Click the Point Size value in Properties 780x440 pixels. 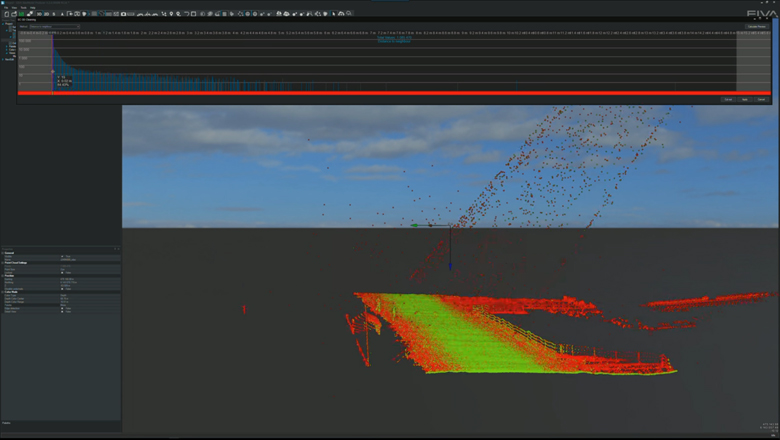click(91, 269)
